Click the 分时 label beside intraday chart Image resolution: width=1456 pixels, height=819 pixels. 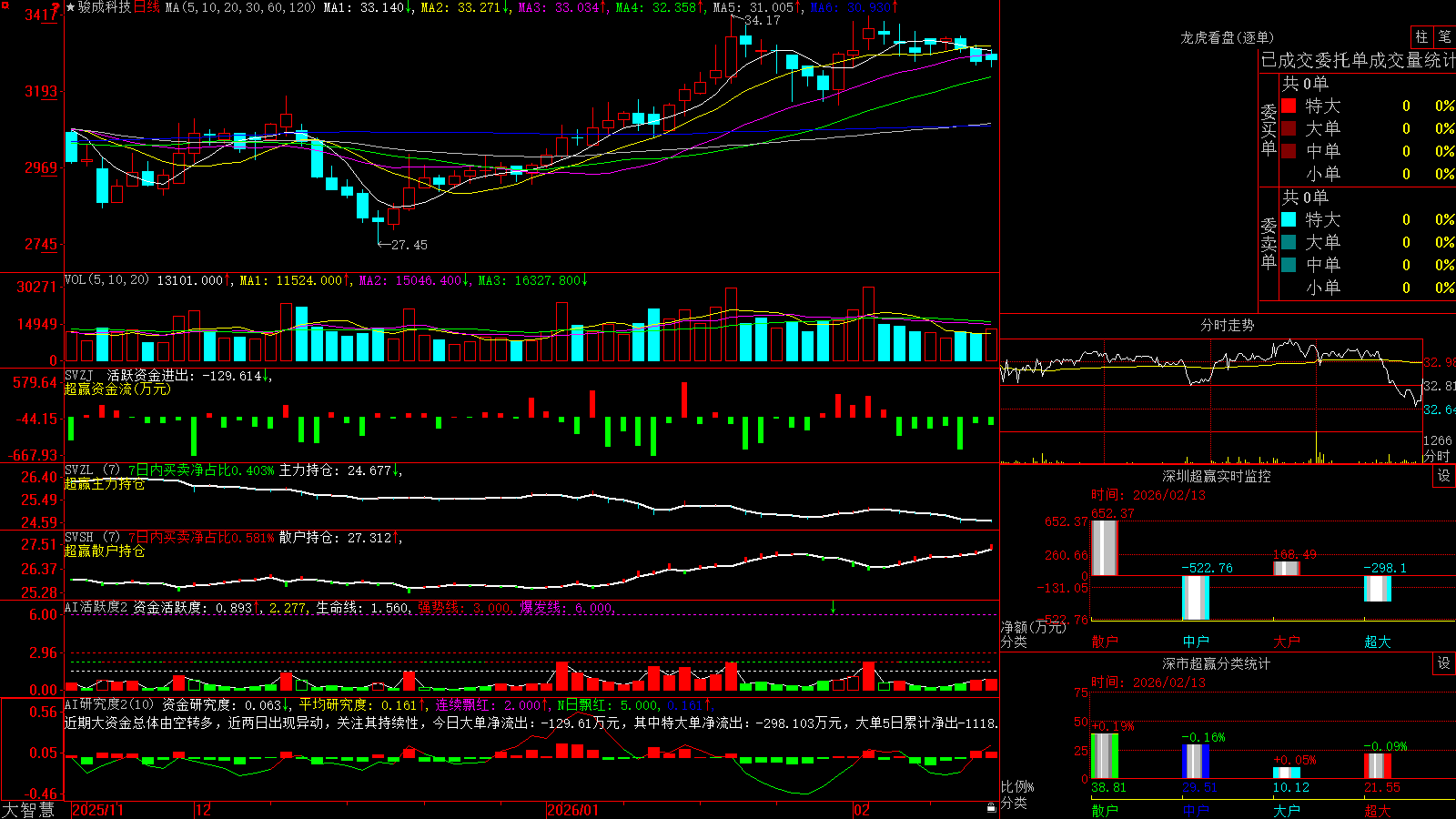tap(1438, 456)
